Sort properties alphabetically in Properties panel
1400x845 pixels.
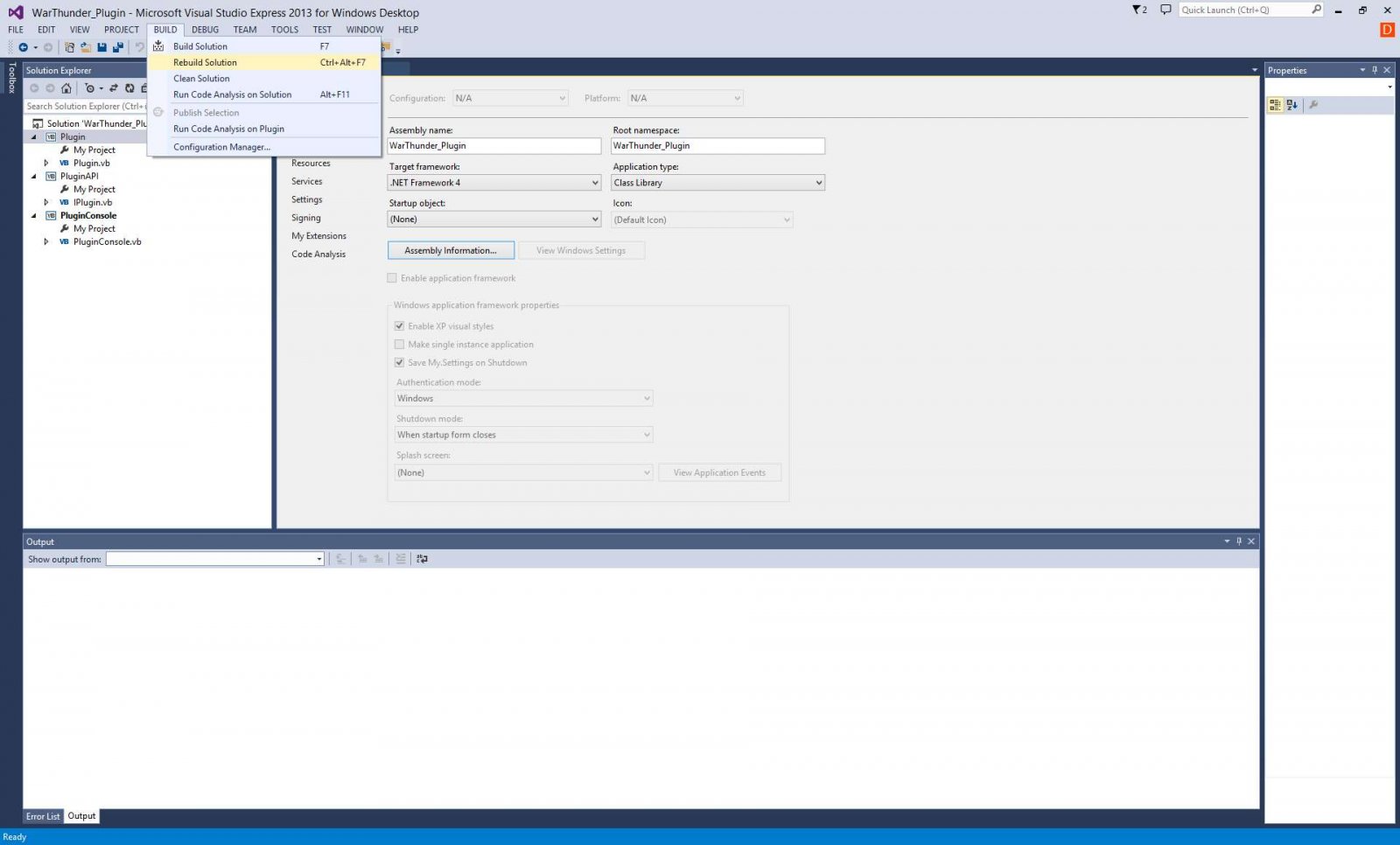(1292, 105)
